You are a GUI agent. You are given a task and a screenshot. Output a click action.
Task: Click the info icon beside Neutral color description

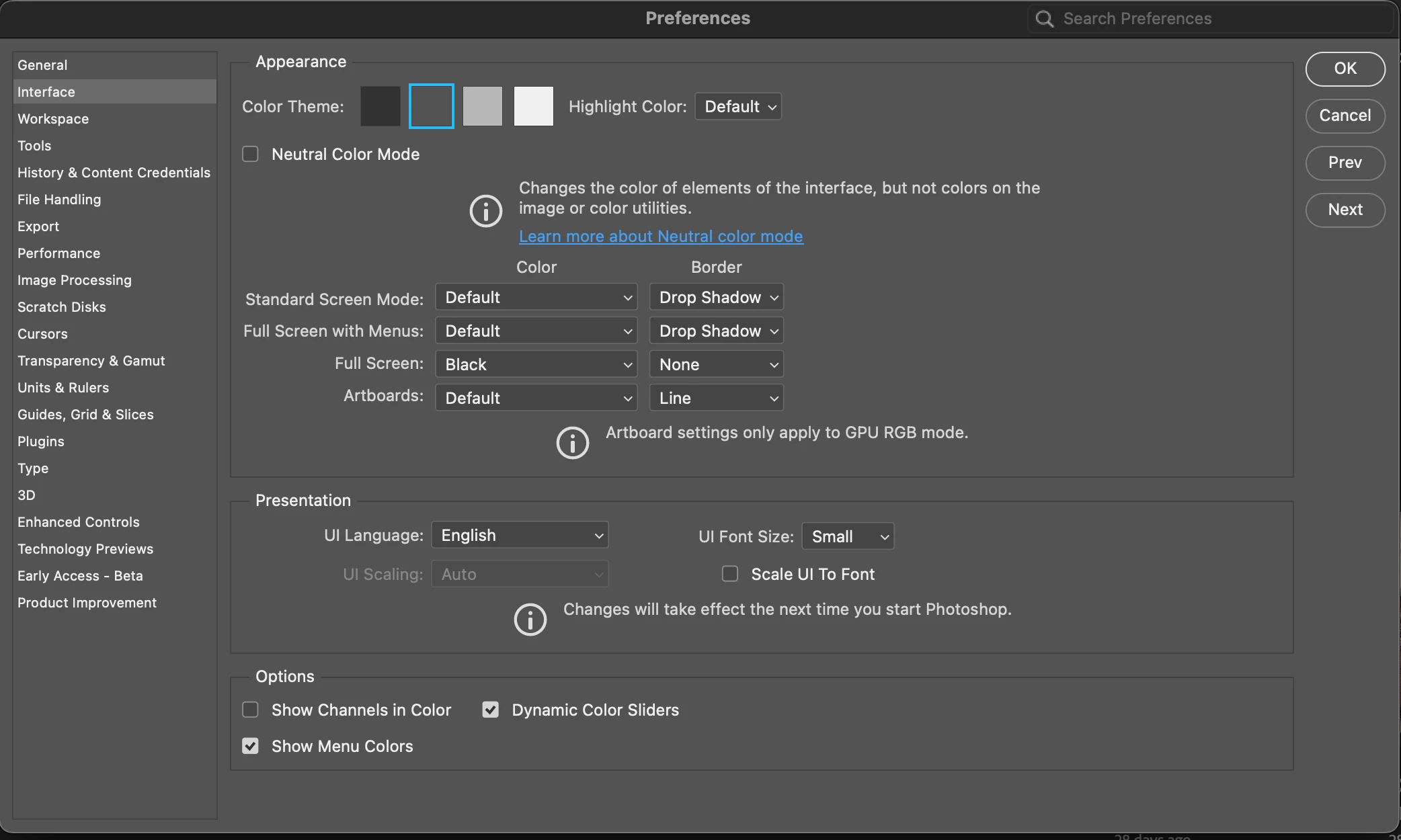point(485,211)
